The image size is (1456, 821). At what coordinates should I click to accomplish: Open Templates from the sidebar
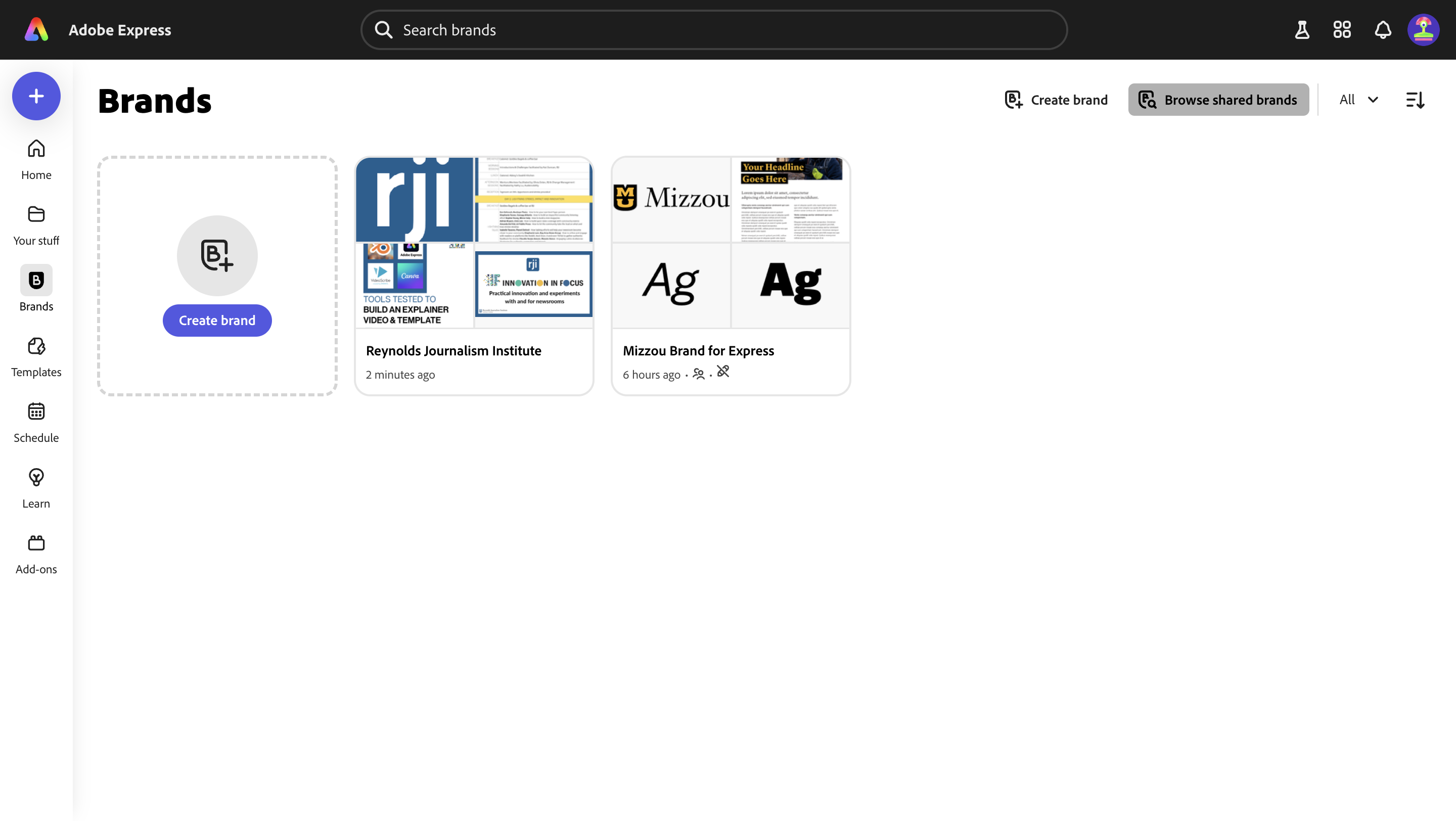coord(35,357)
